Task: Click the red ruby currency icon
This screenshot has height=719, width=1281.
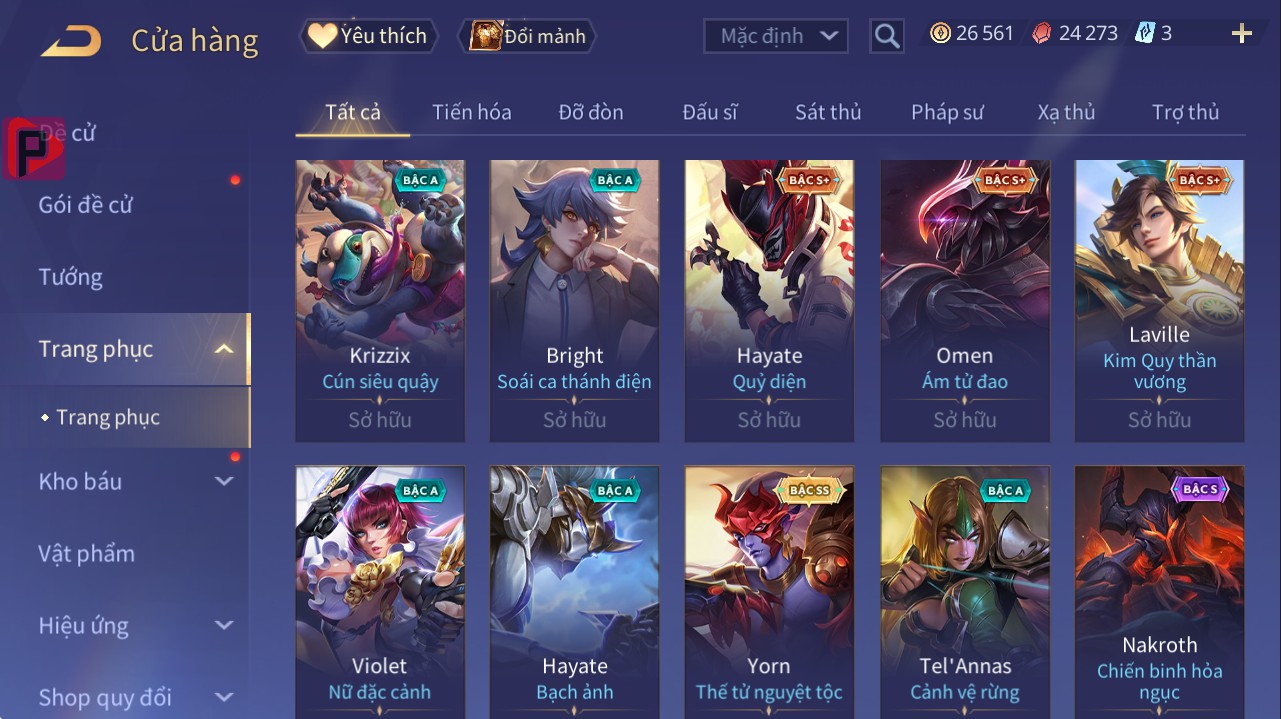Action: [x=1042, y=34]
